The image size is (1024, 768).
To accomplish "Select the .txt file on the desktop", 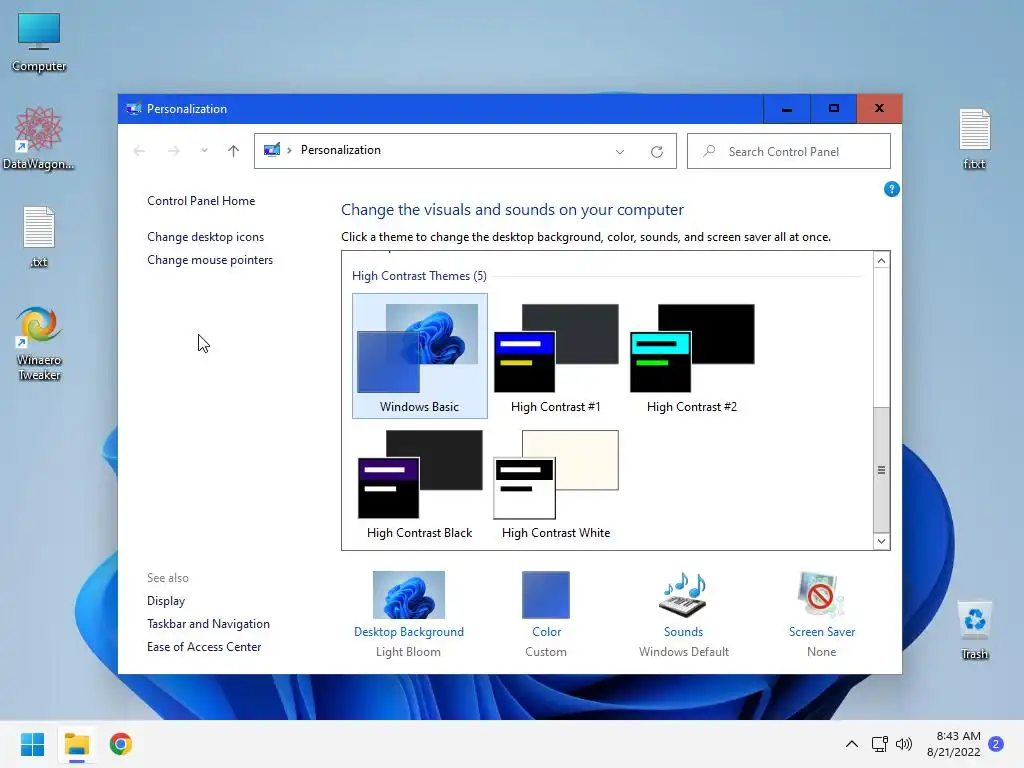I will coord(39,237).
